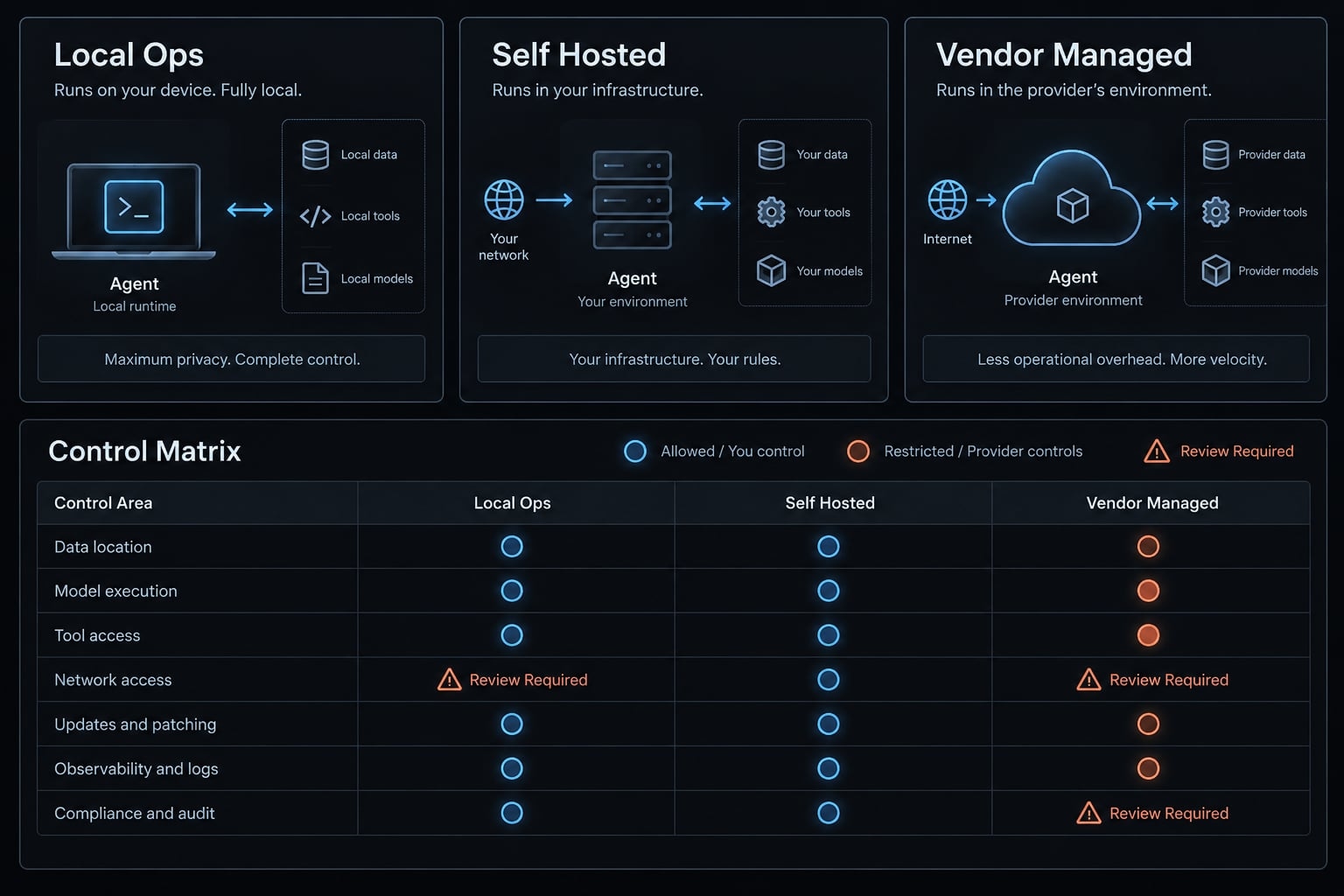Screen dimensions: 1344x896
Task: Select the "Updates and patching" row label
Action: pos(135,724)
